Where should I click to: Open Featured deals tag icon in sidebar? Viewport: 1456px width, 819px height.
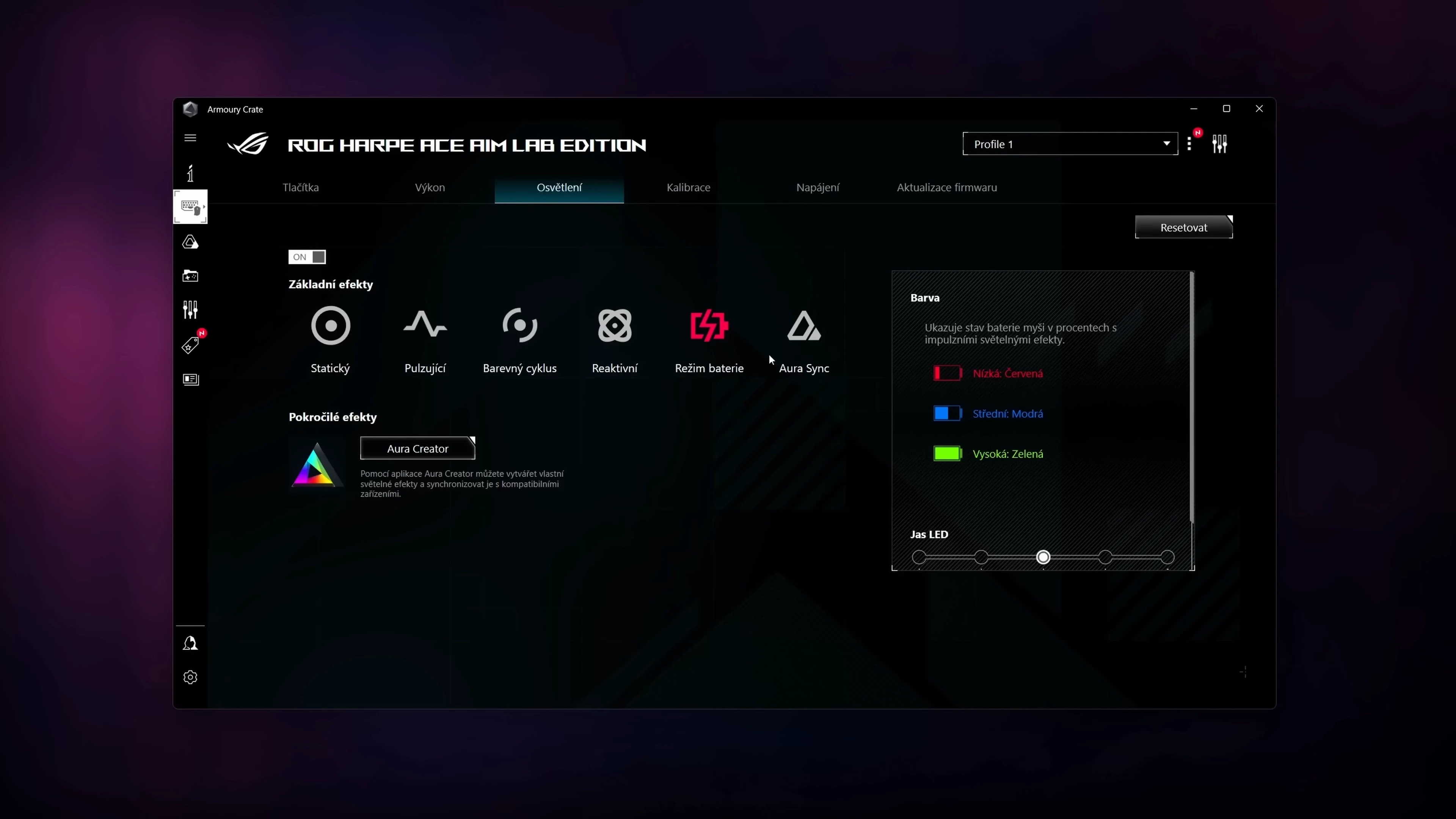tap(190, 345)
